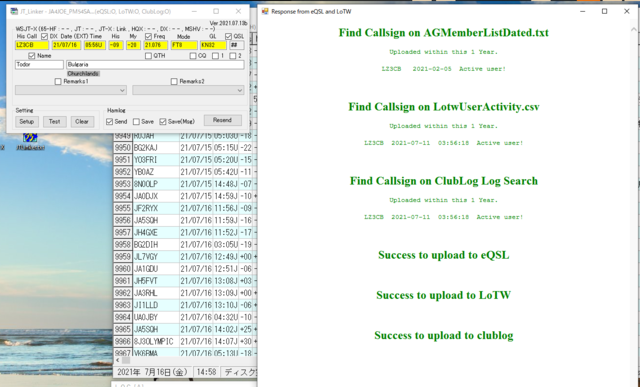Toggle the QSL checkbox
This screenshot has height=387, width=640.
pyautogui.click(x=229, y=36)
